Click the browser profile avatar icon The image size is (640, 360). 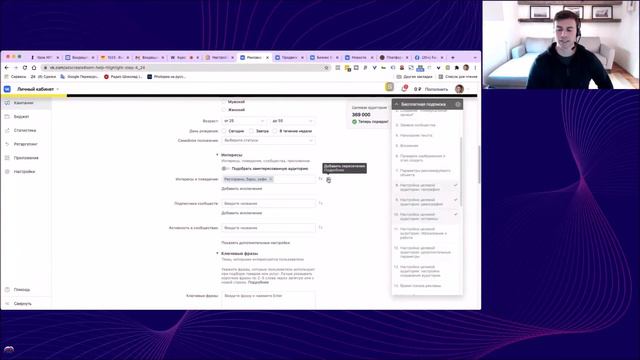466,68
